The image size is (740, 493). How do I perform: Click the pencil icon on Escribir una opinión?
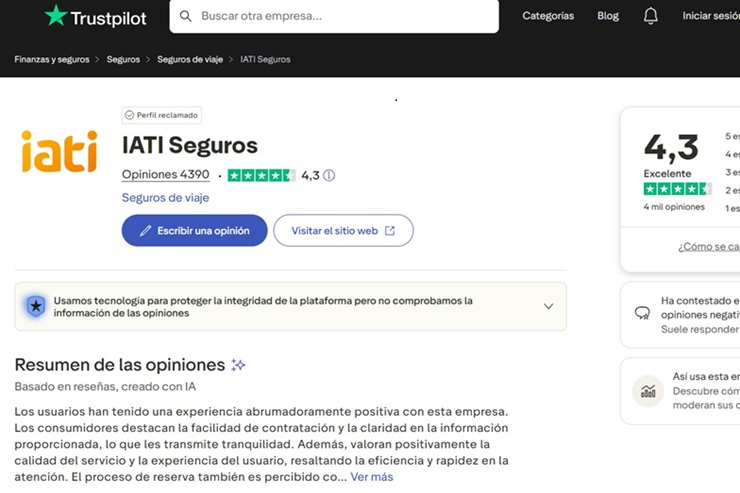tap(145, 231)
